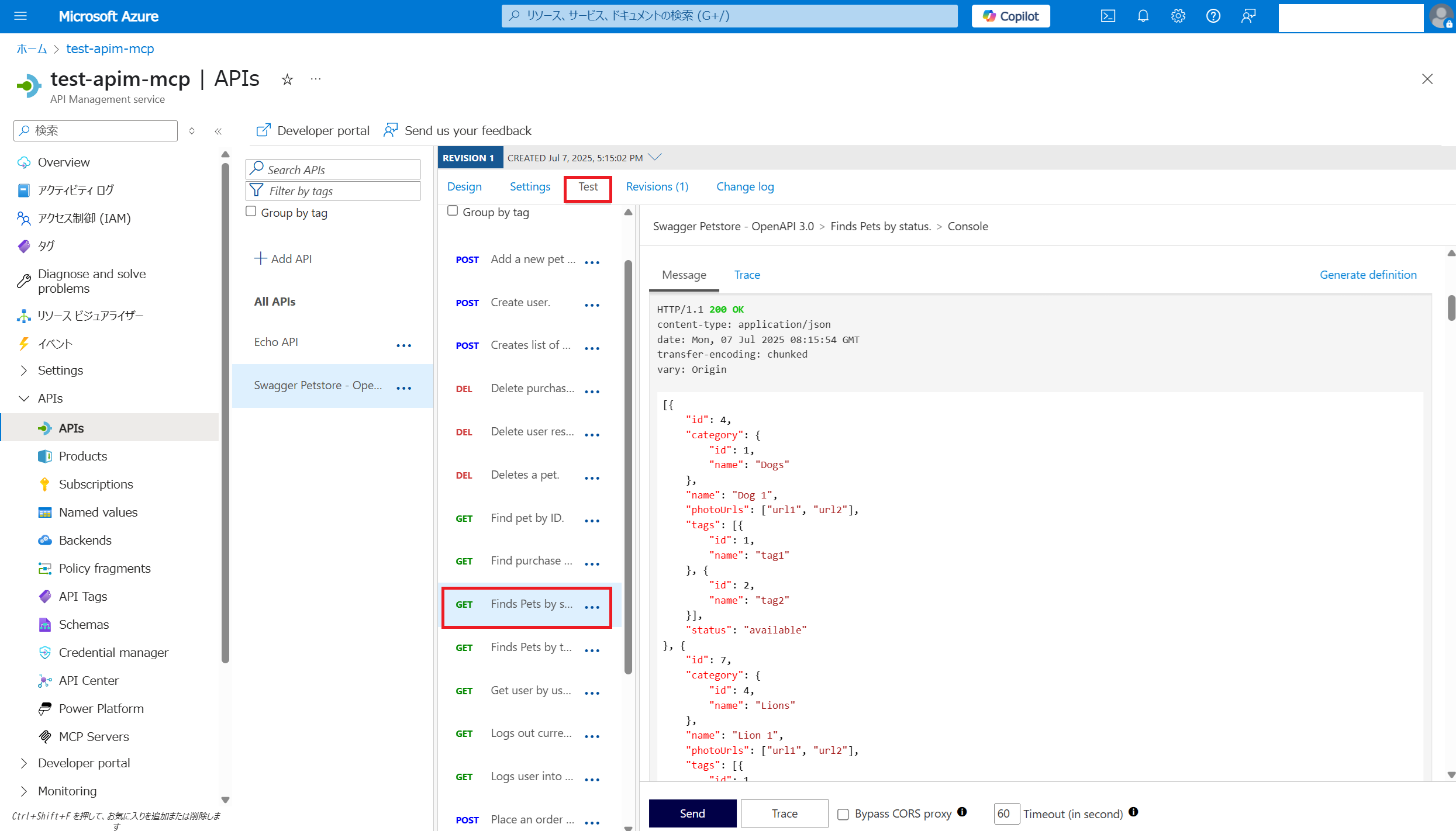Open the feedback icon in the top bar
This screenshot has width=1456, height=831.
point(1248,16)
